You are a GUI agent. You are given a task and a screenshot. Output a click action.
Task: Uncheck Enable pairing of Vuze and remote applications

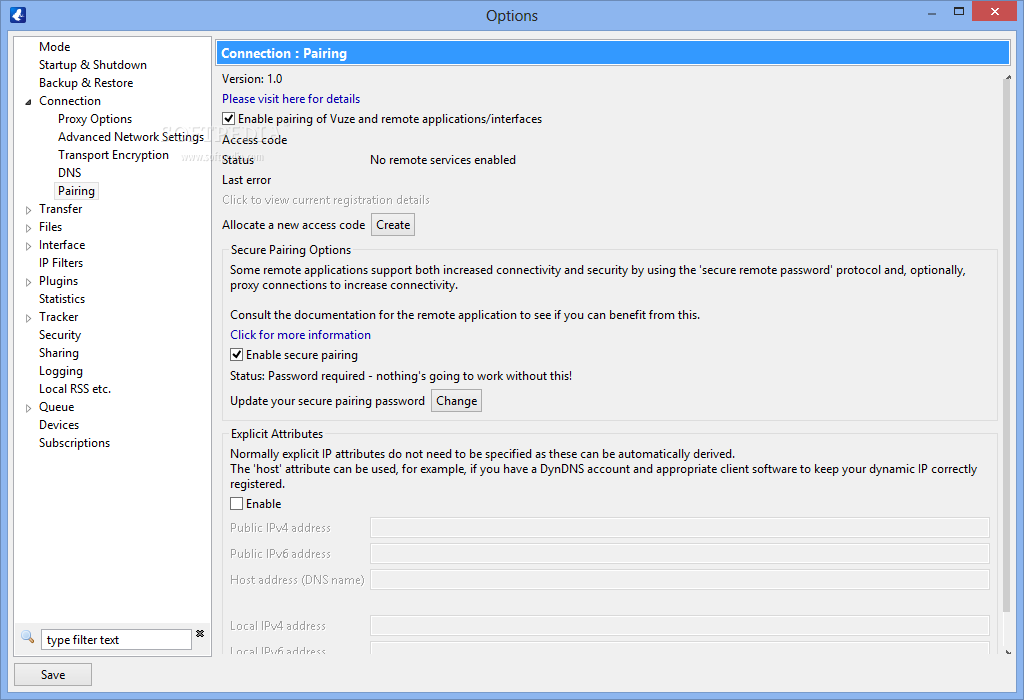click(x=229, y=119)
